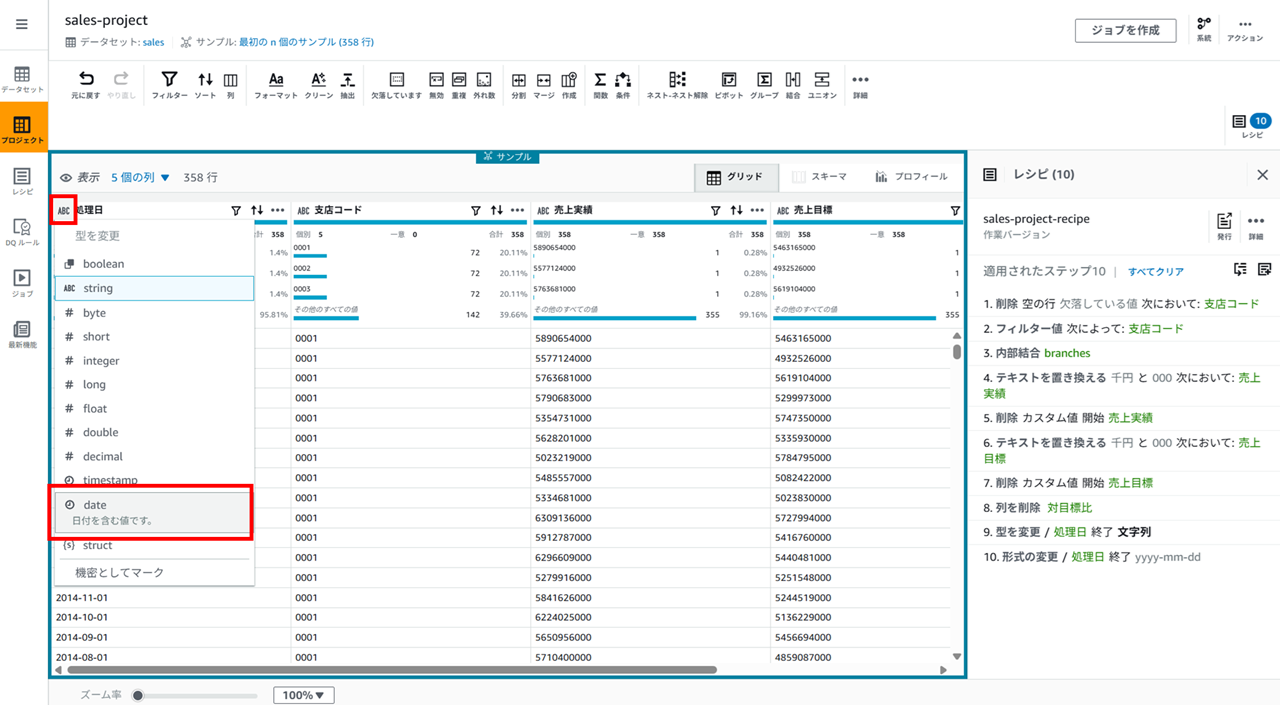Toggle the Recipe (レシピ) panel button with badge 10
The width and height of the screenshot is (1280, 705).
1252,126
